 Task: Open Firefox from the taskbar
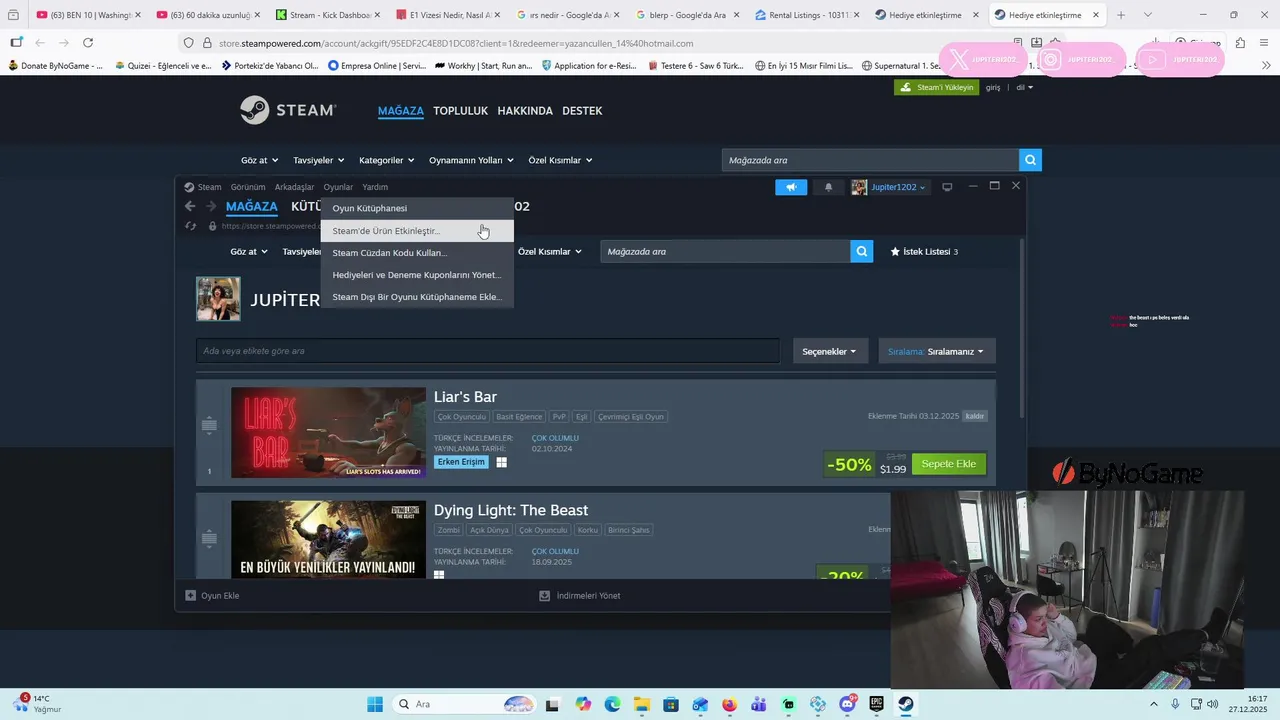[729, 704]
